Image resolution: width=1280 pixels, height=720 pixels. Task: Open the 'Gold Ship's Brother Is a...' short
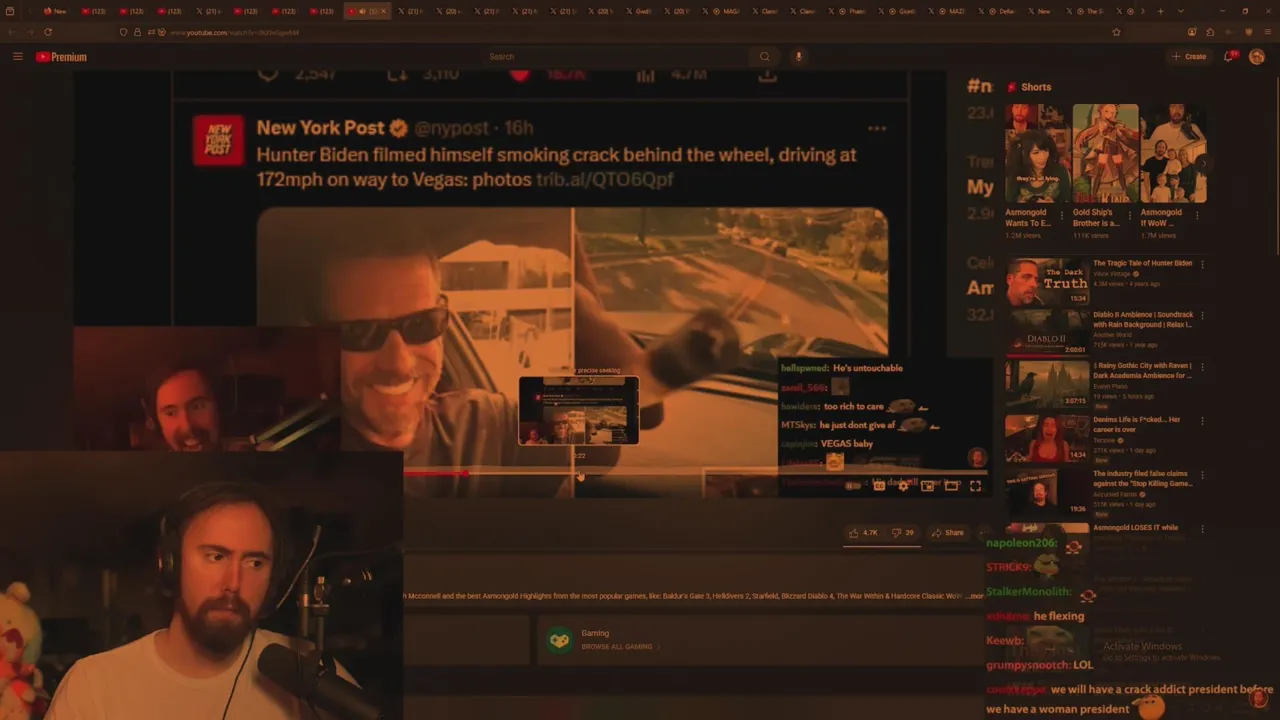(x=1105, y=152)
